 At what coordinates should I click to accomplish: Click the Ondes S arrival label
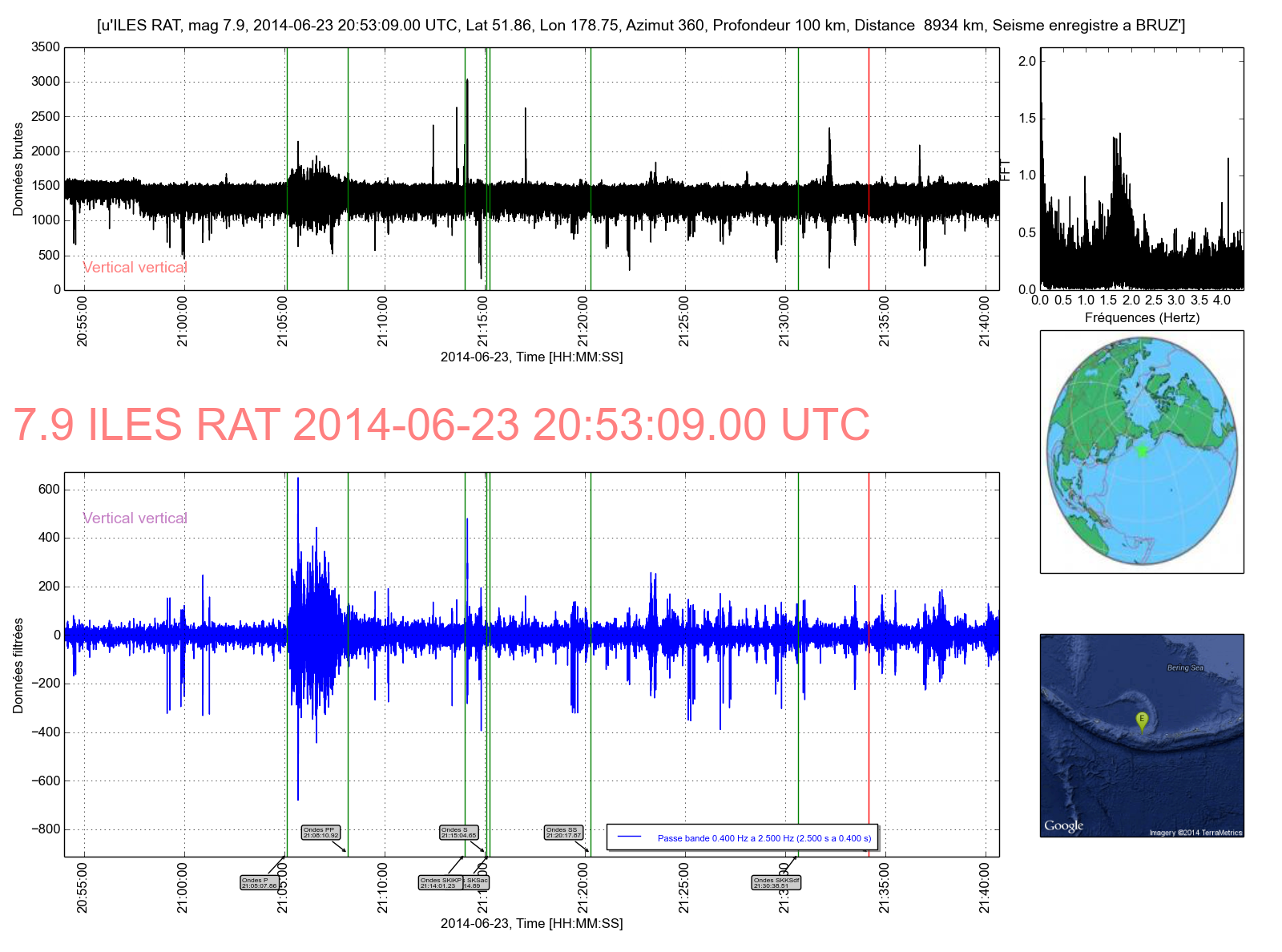pyautogui.click(x=459, y=833)
